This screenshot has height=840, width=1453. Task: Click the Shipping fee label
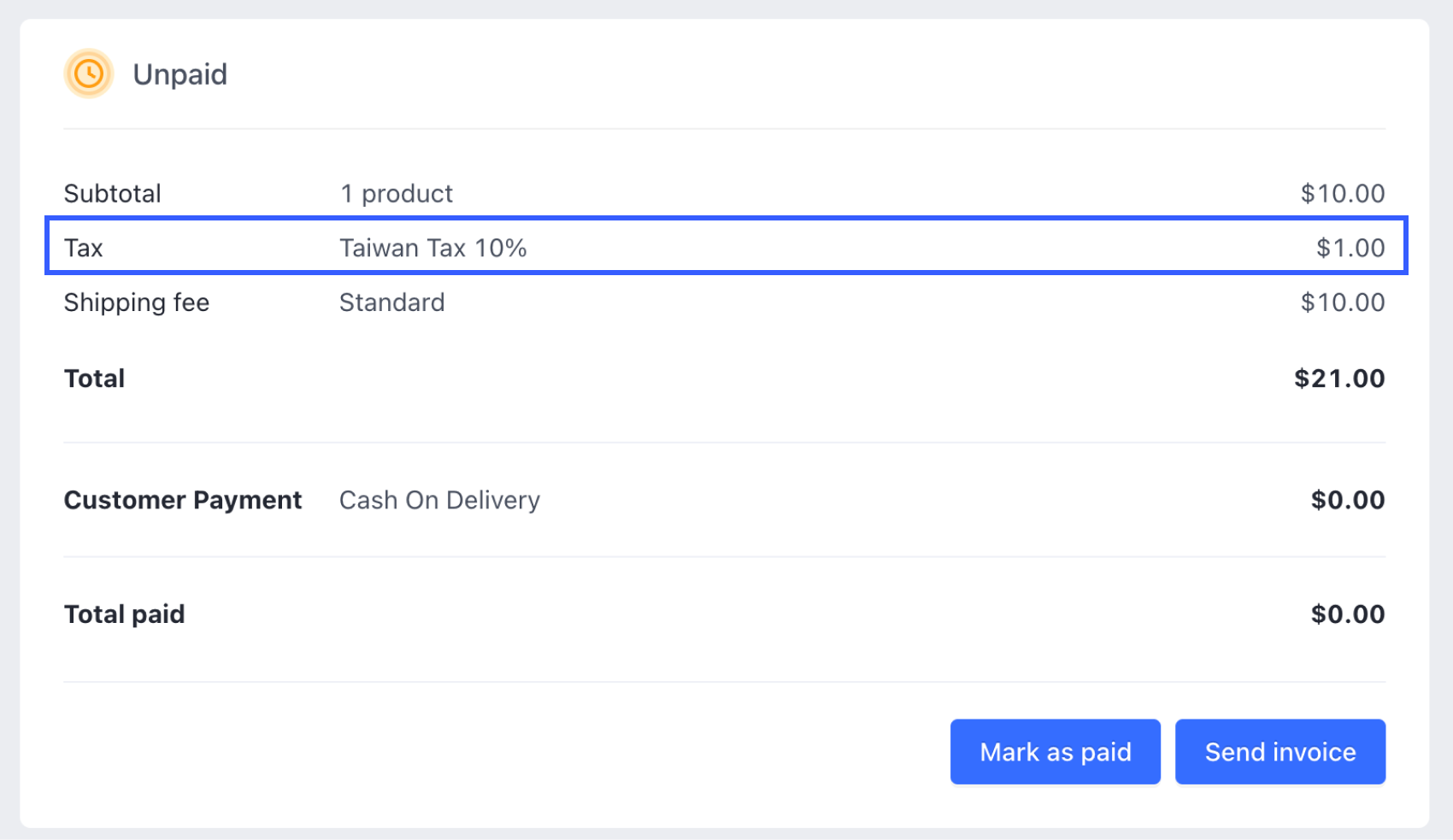pyautogui.click(x=137, y=302)
